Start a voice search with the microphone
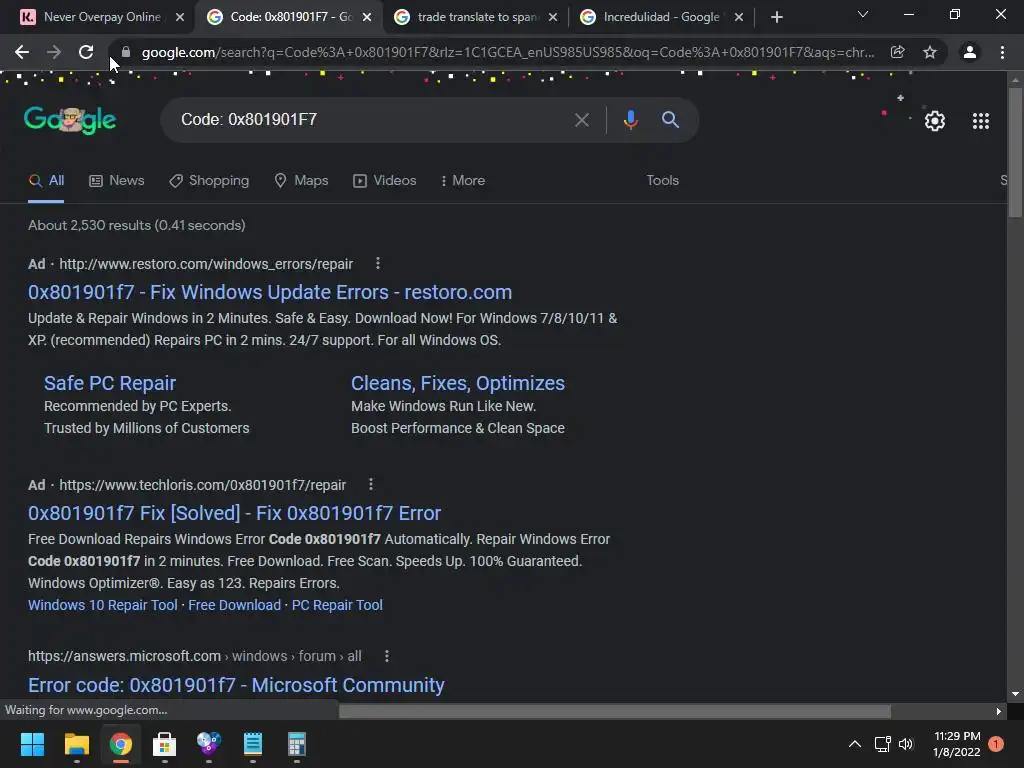The width and height of the screenshot is (1024, 768). pyautogui.click(x=630, y=120)
